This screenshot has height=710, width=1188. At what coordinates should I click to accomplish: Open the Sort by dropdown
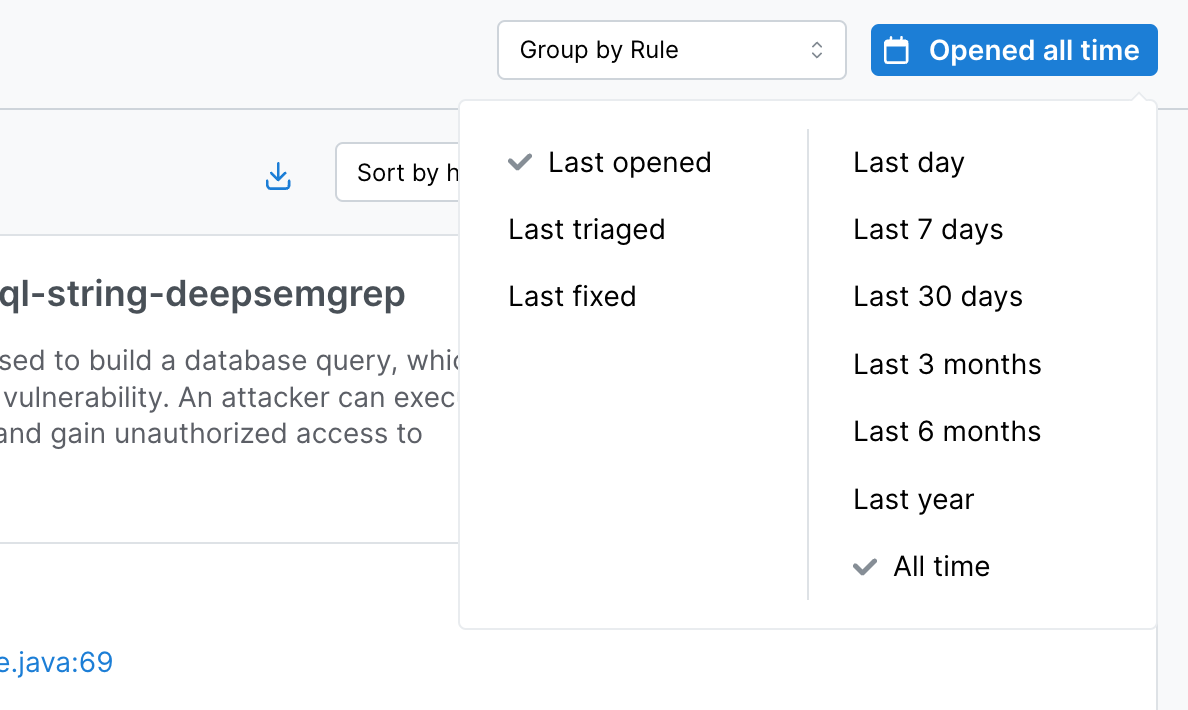click(398, 172)
